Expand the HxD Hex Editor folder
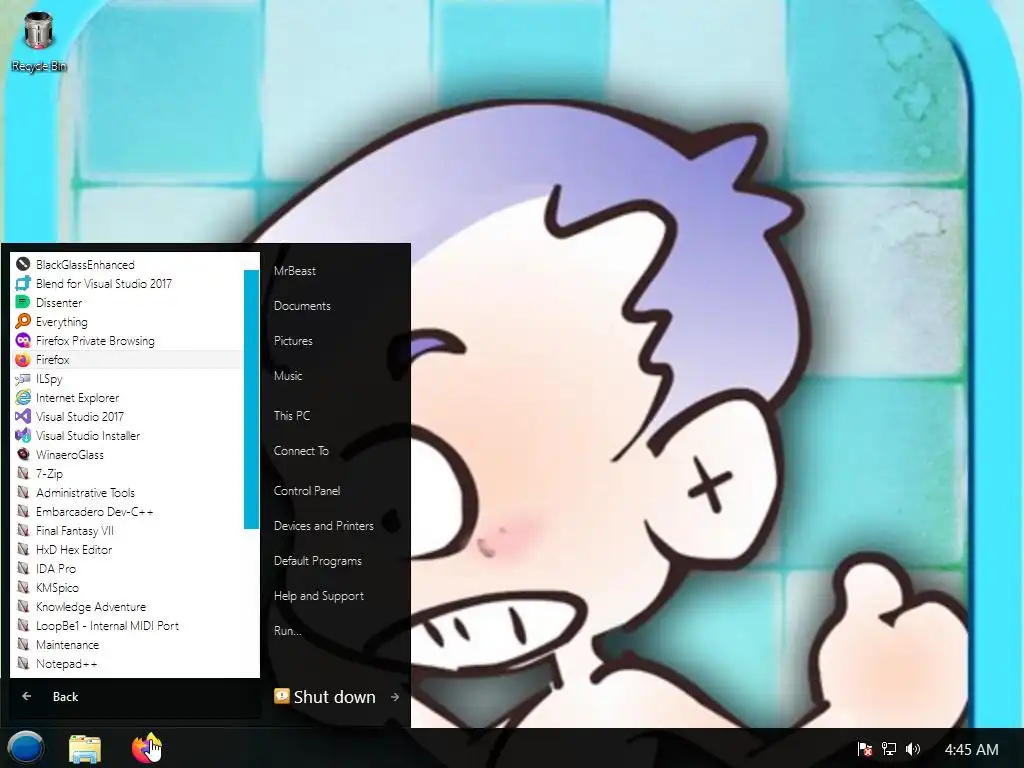This screenshot has height=768, width=1024. tap(127, 549)
